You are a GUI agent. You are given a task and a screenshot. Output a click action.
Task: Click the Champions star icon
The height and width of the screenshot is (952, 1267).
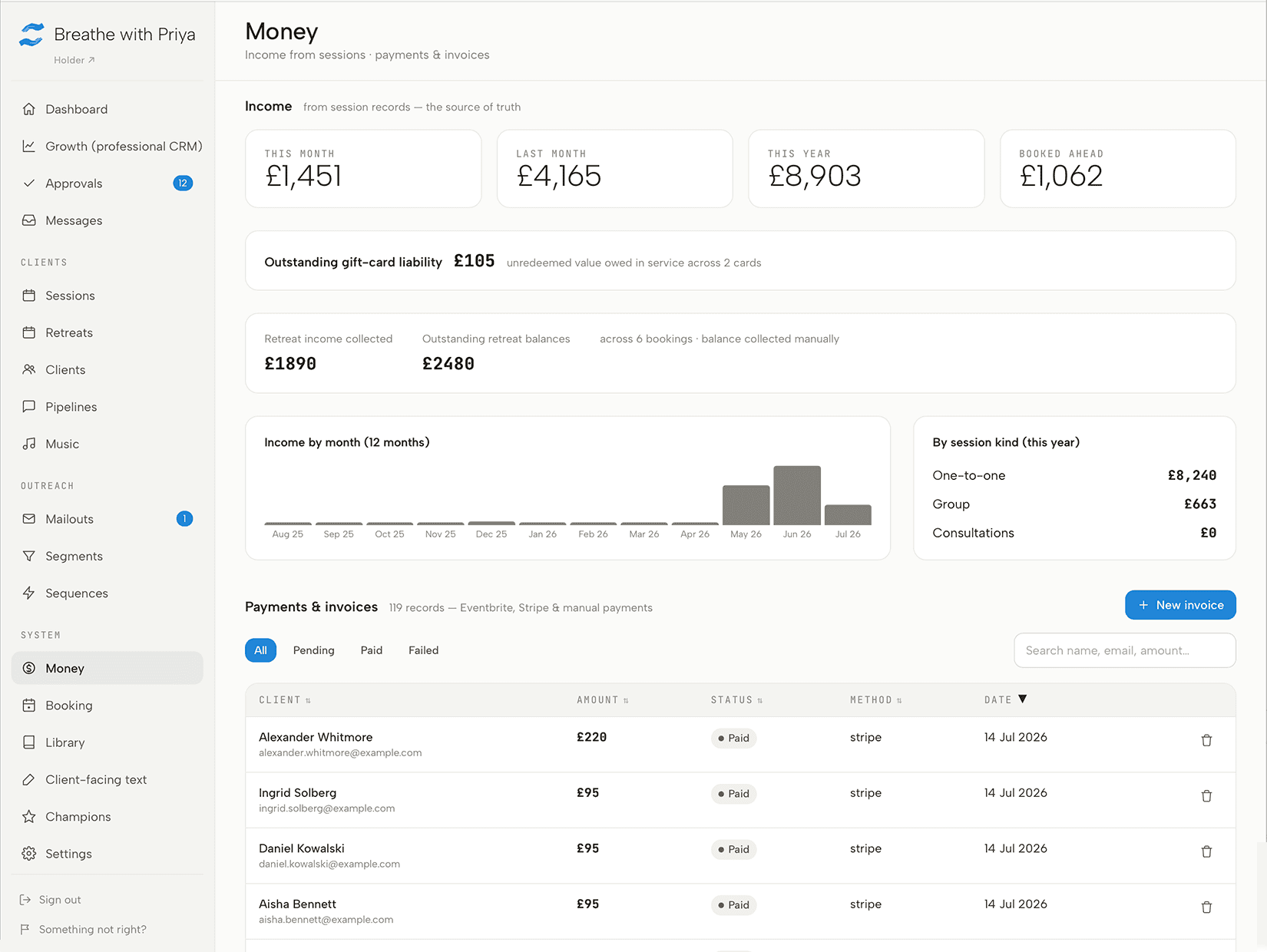[29, 817]
